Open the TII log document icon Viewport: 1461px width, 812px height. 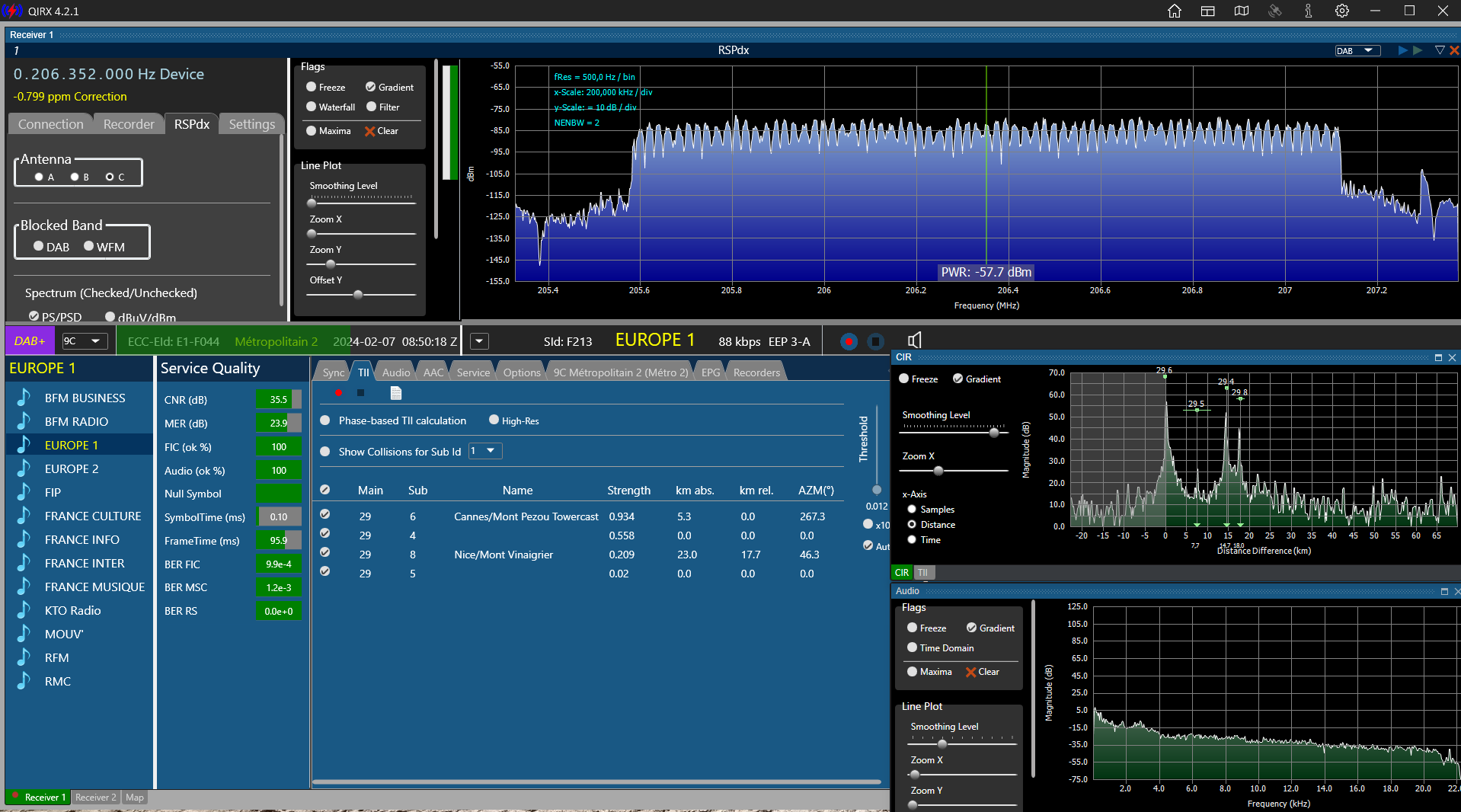tap(395, 393)
